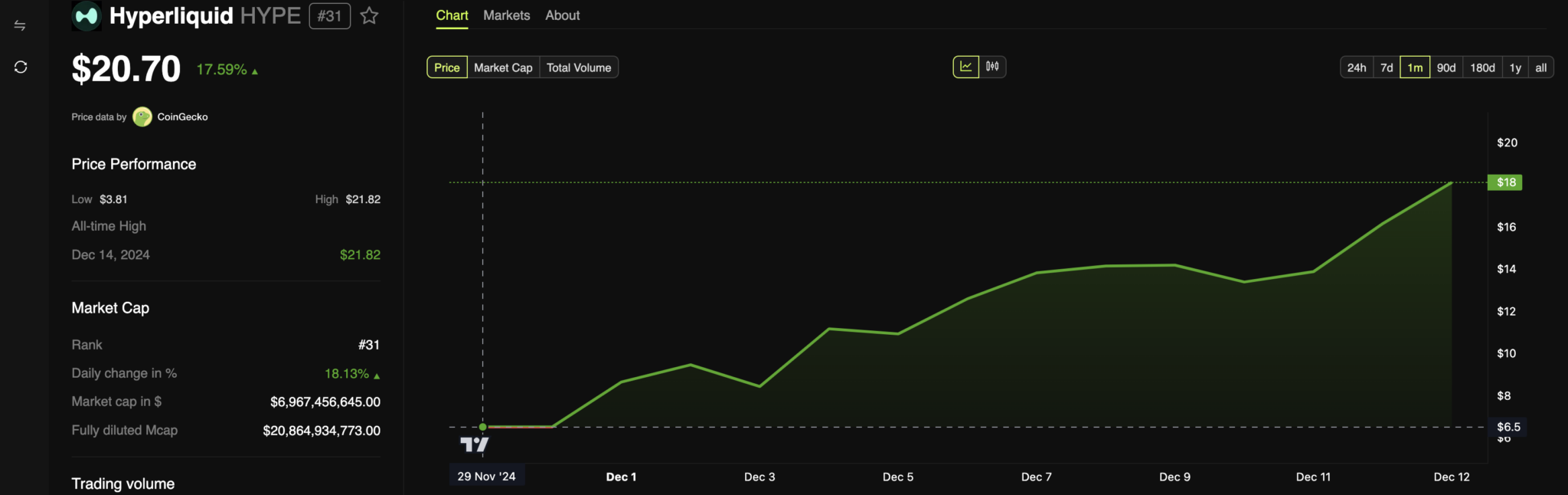Select the Market Cap chart toggle
This screenshot has width=1568, height=495.
[x=503, y=67]
